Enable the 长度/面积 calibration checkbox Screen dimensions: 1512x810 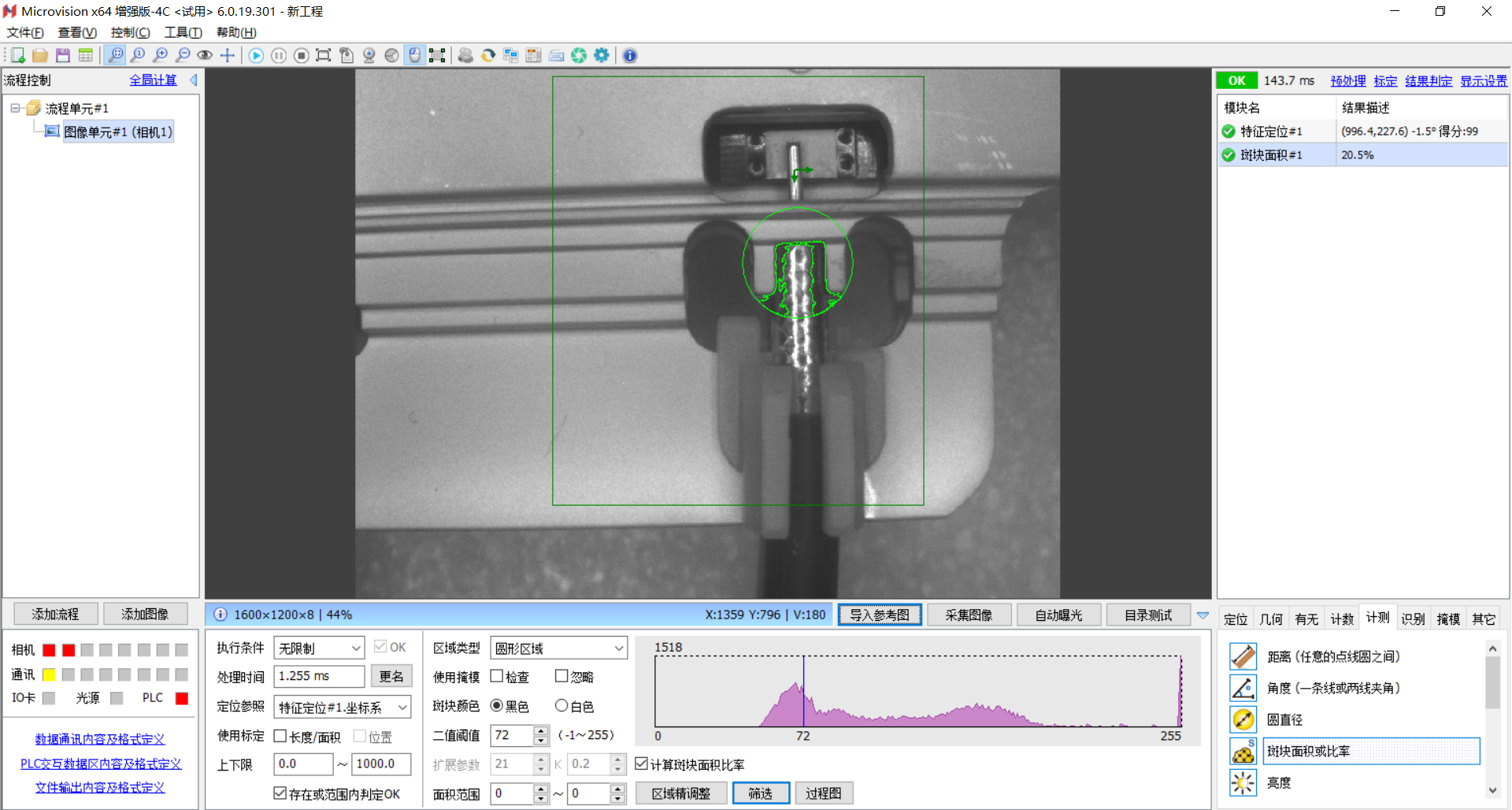tap(280, 736)
